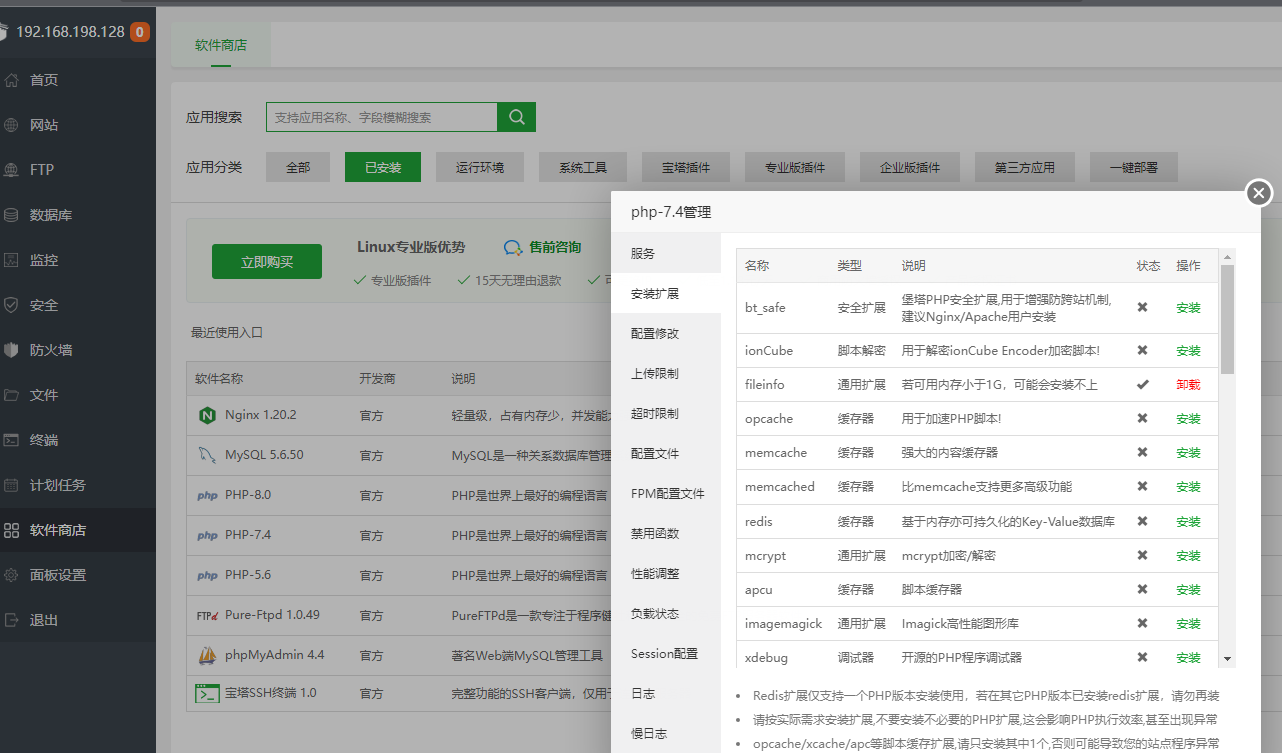Open the 安全 security sidebar item
This screenshot has height=753, width=1282.
[x=78, y=305]
